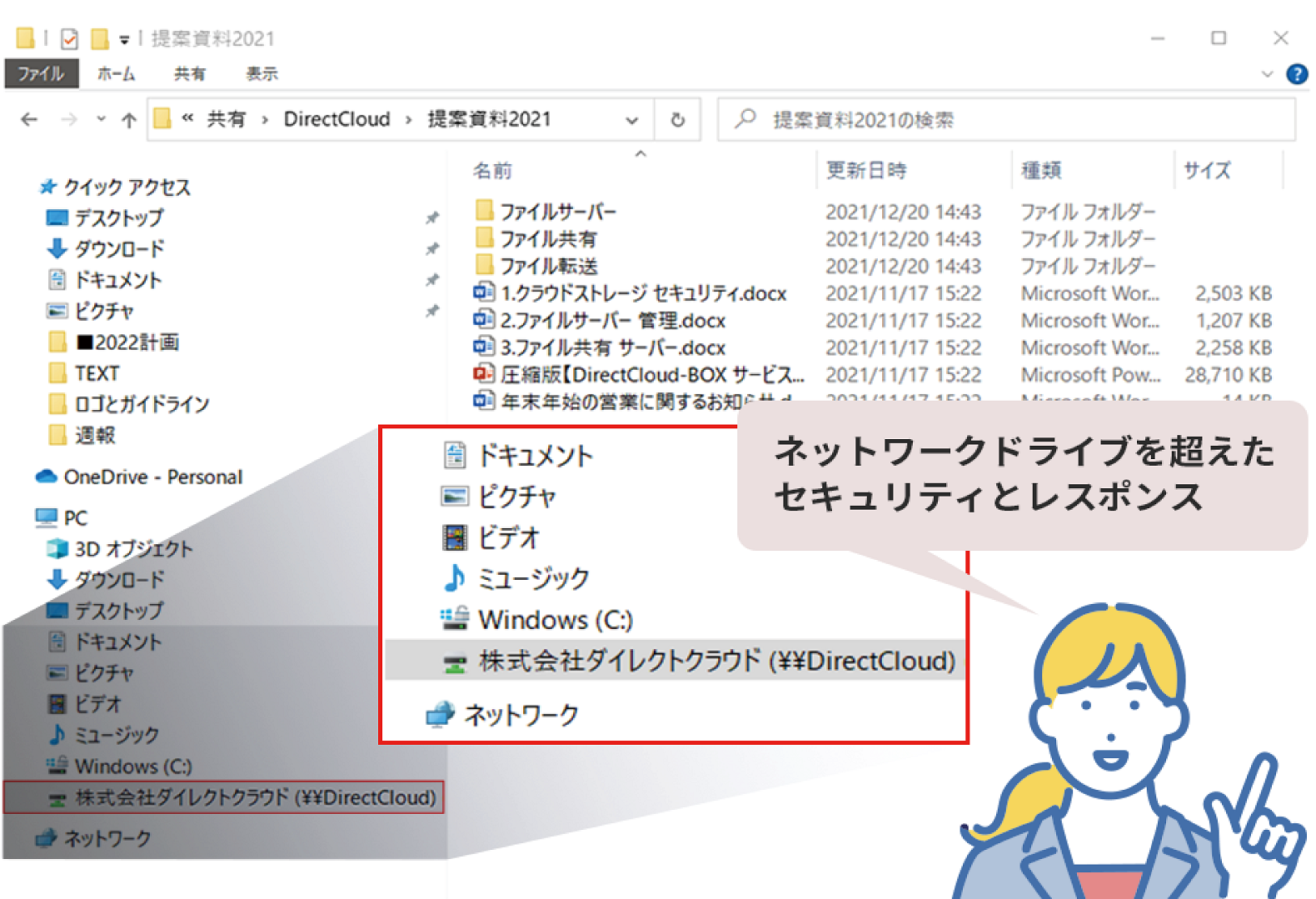Open 株式会社ダイレクトクラウド network drive in sidebar
This screenshot has width=1316, height=899.
[x=225, y=797]
